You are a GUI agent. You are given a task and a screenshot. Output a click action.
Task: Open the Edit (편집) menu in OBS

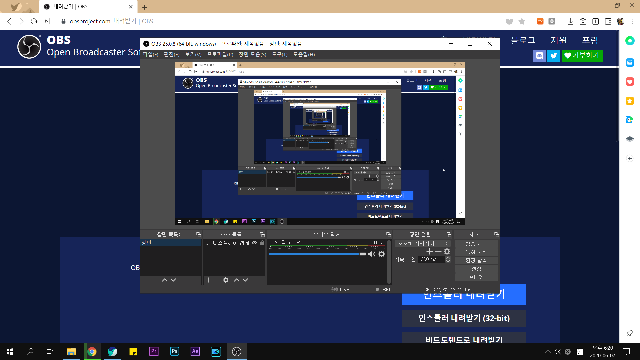(171, 54)
